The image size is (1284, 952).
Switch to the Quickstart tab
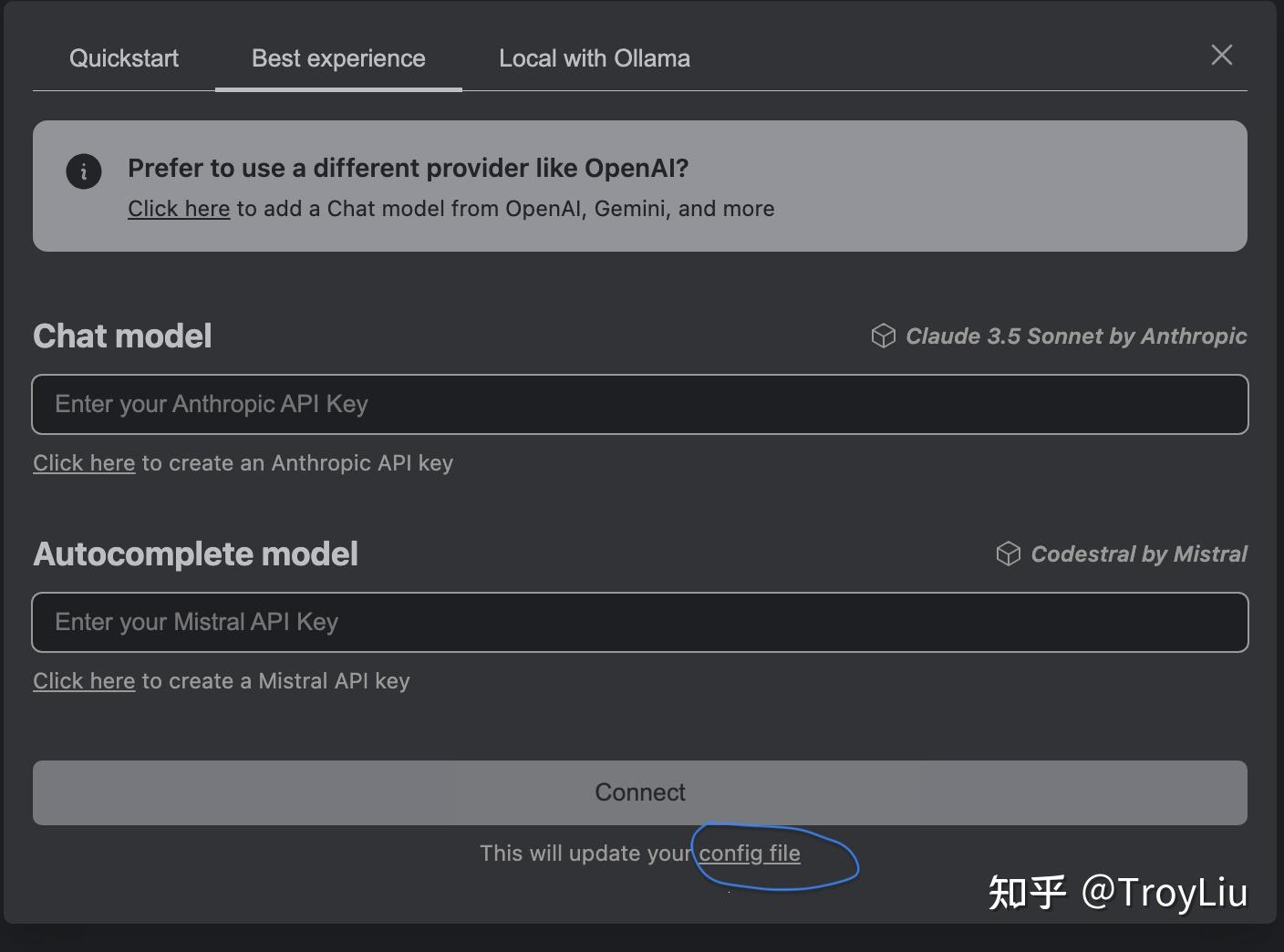point(123,57)
